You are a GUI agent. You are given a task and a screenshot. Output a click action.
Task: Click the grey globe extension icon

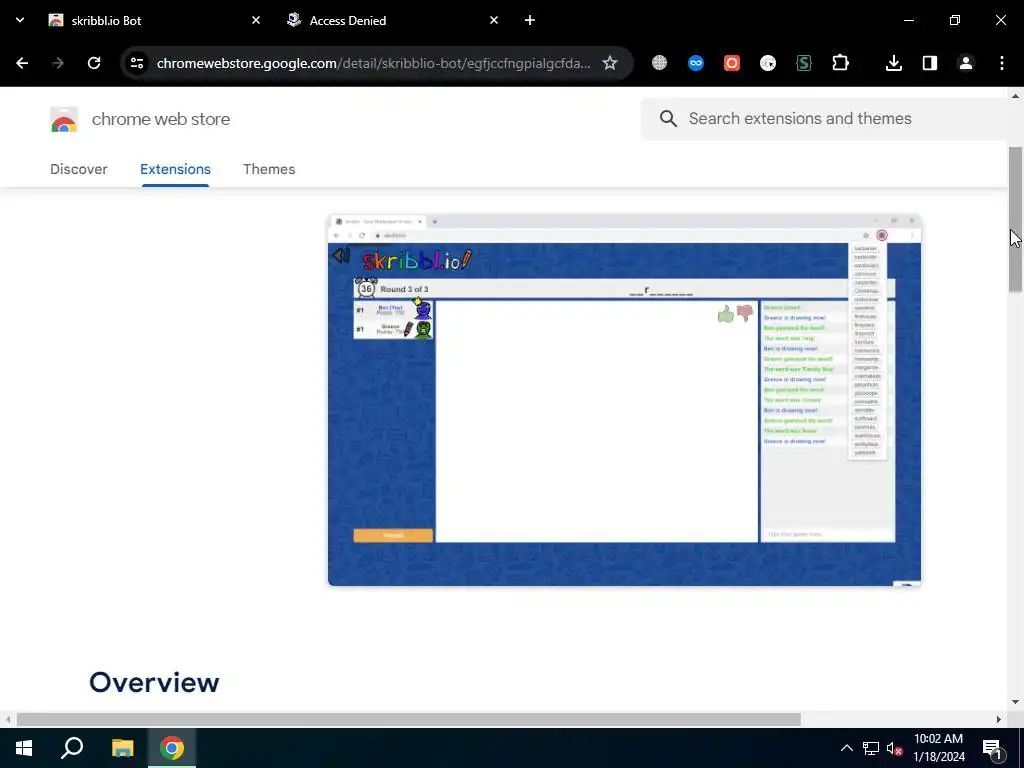tap(660, 63)
